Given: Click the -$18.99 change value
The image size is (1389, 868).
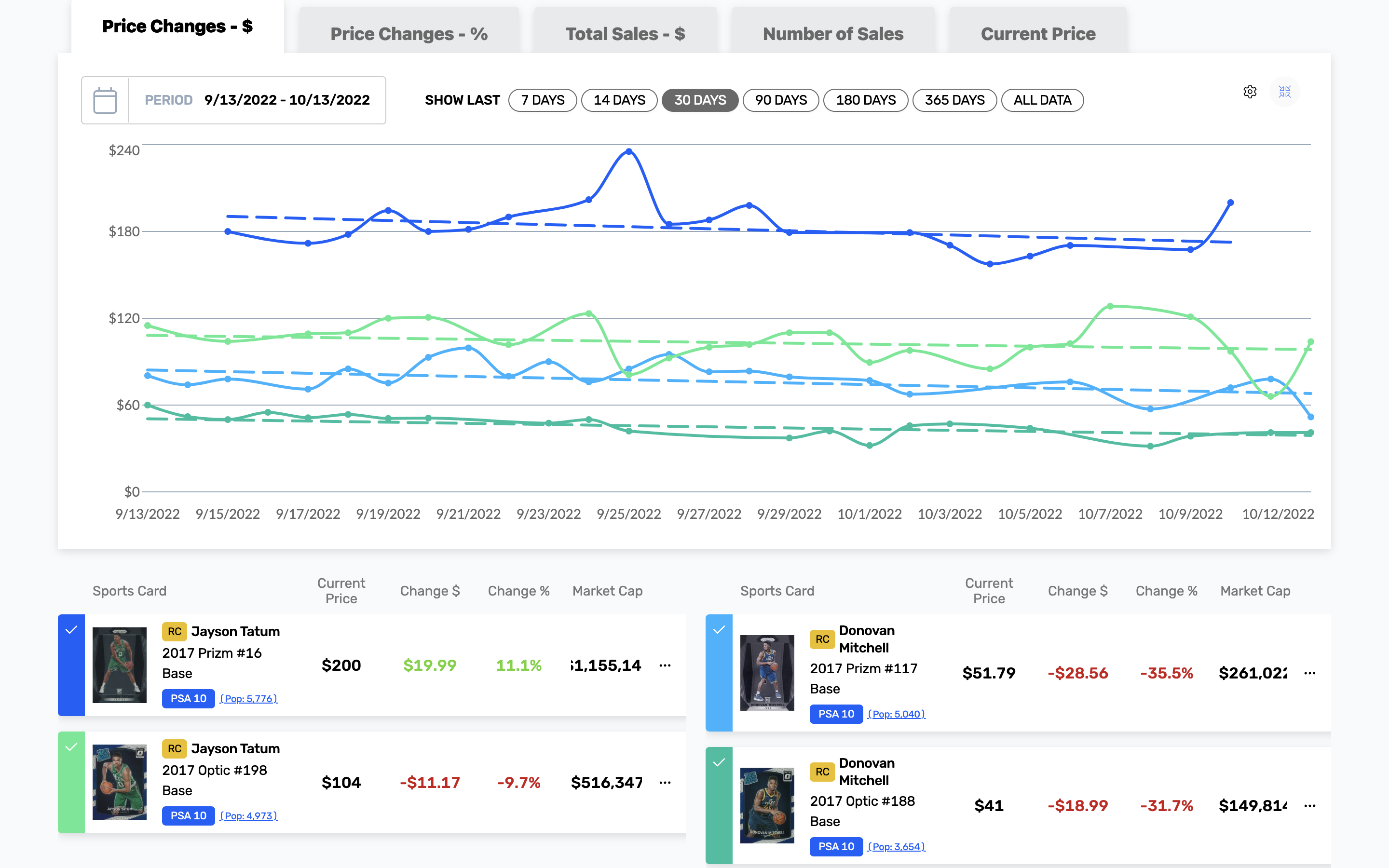Looking at the screenshot, I should point(1077,805).
